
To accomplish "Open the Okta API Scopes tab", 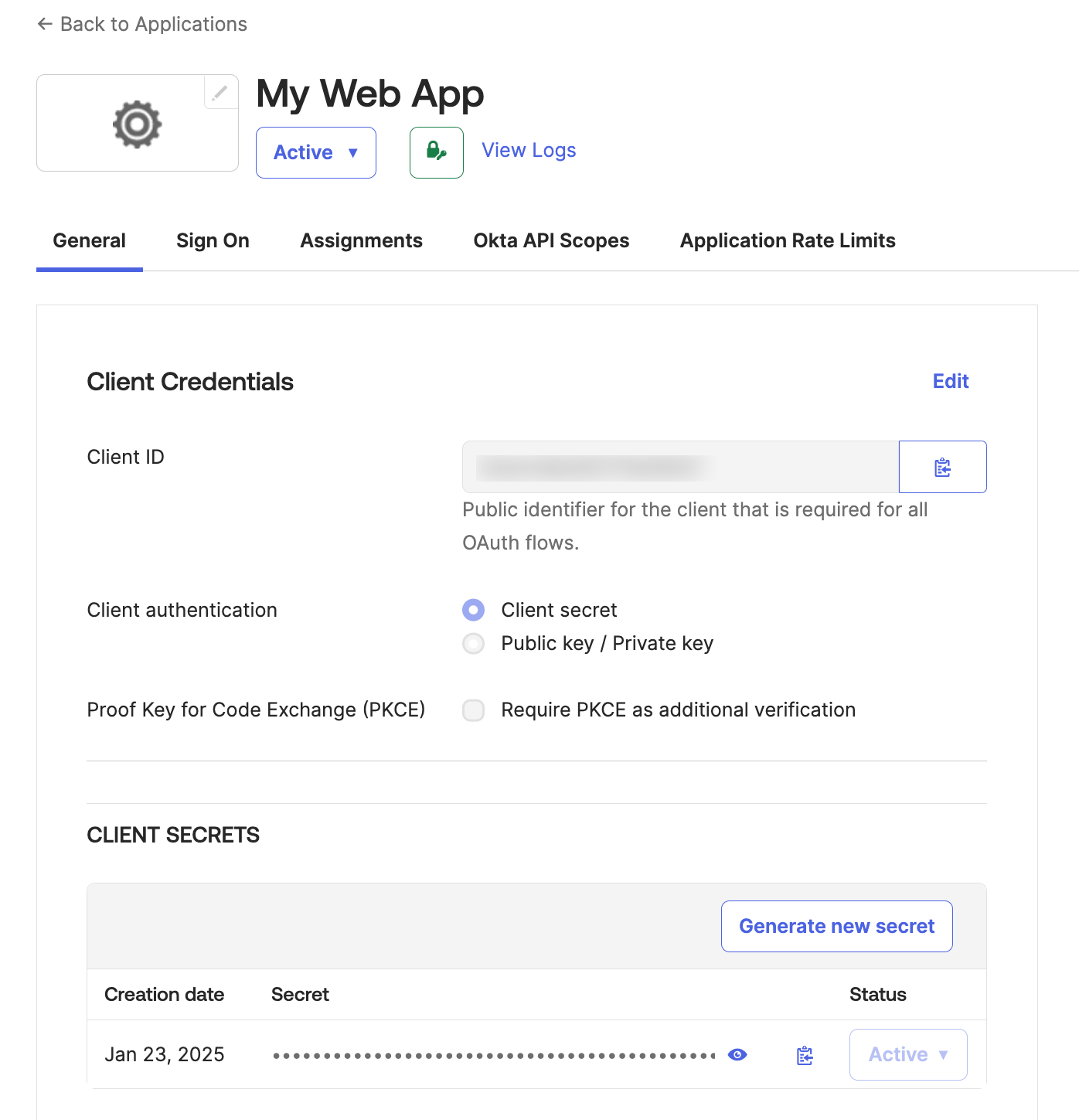I will 550,240.
